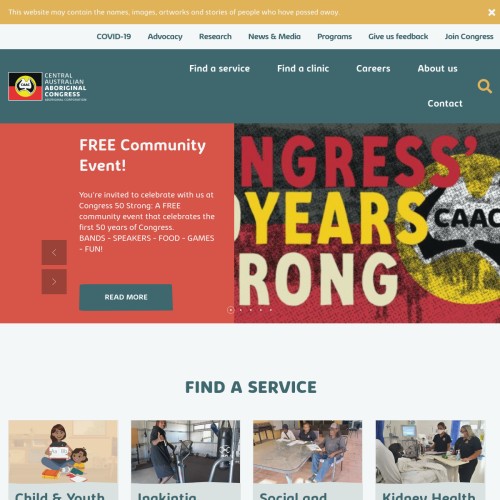Open the Find a clinic menu
Image resolution: width=500 pixels, height=500 pixels.
(x=303, y=69)
